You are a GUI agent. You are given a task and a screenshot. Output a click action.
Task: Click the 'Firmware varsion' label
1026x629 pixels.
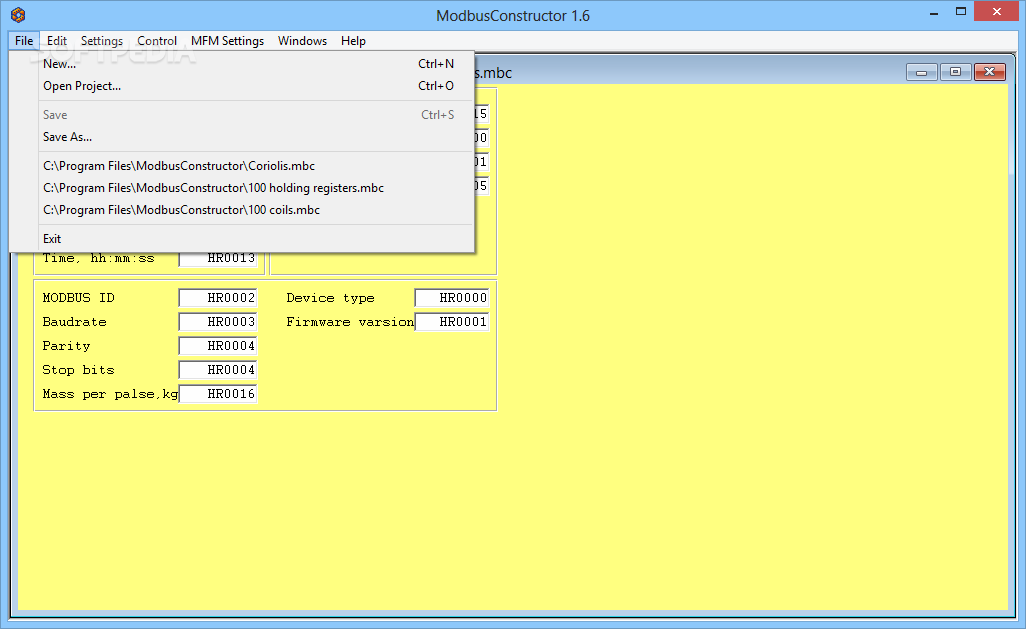350,322
